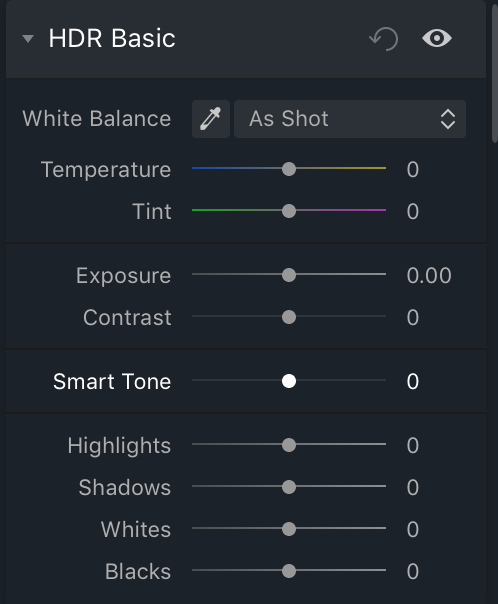Reset HDR Basic panel with undo arrow
The image size is (498, 604).
pyautogui.click(x=384, y=39)
